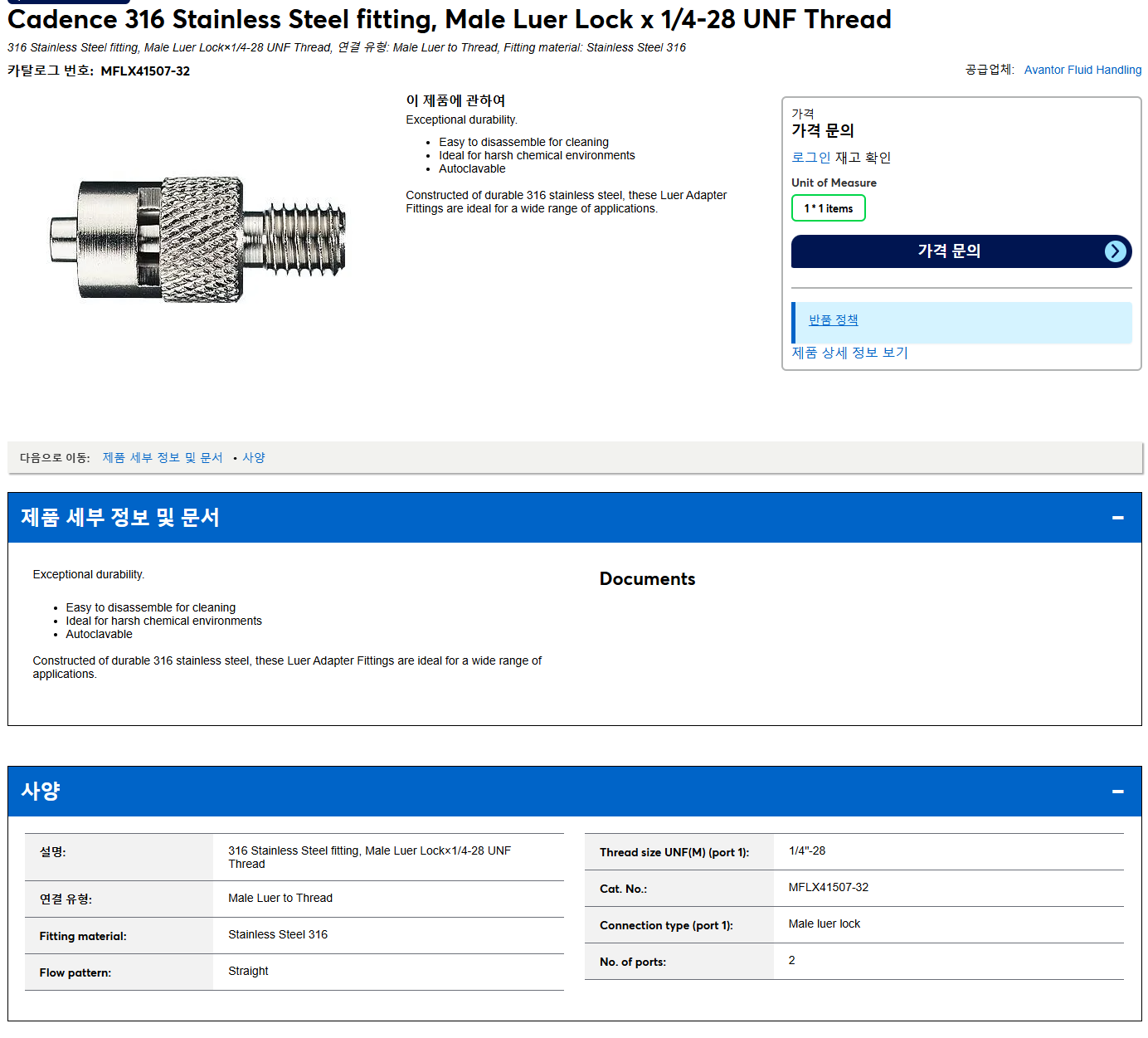Click the 가격 문의 button label

click(949, 251)
